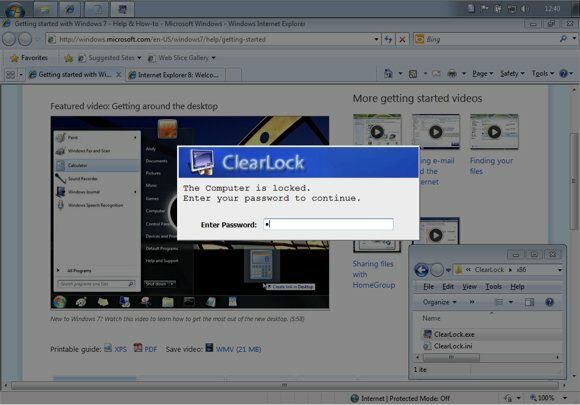The image size is (580, 405).
Task: Open the Favorites star button
Action: click(29, 58)
